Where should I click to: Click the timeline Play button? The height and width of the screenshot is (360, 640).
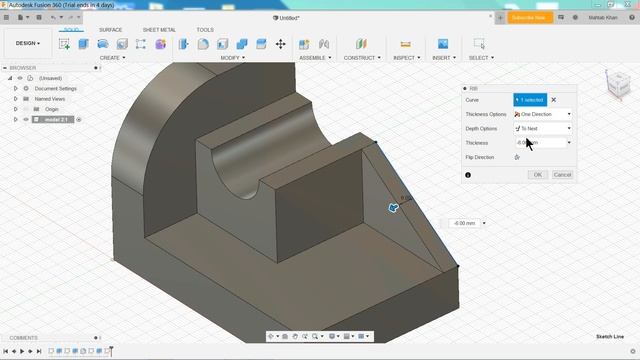(x=22, y=351)
